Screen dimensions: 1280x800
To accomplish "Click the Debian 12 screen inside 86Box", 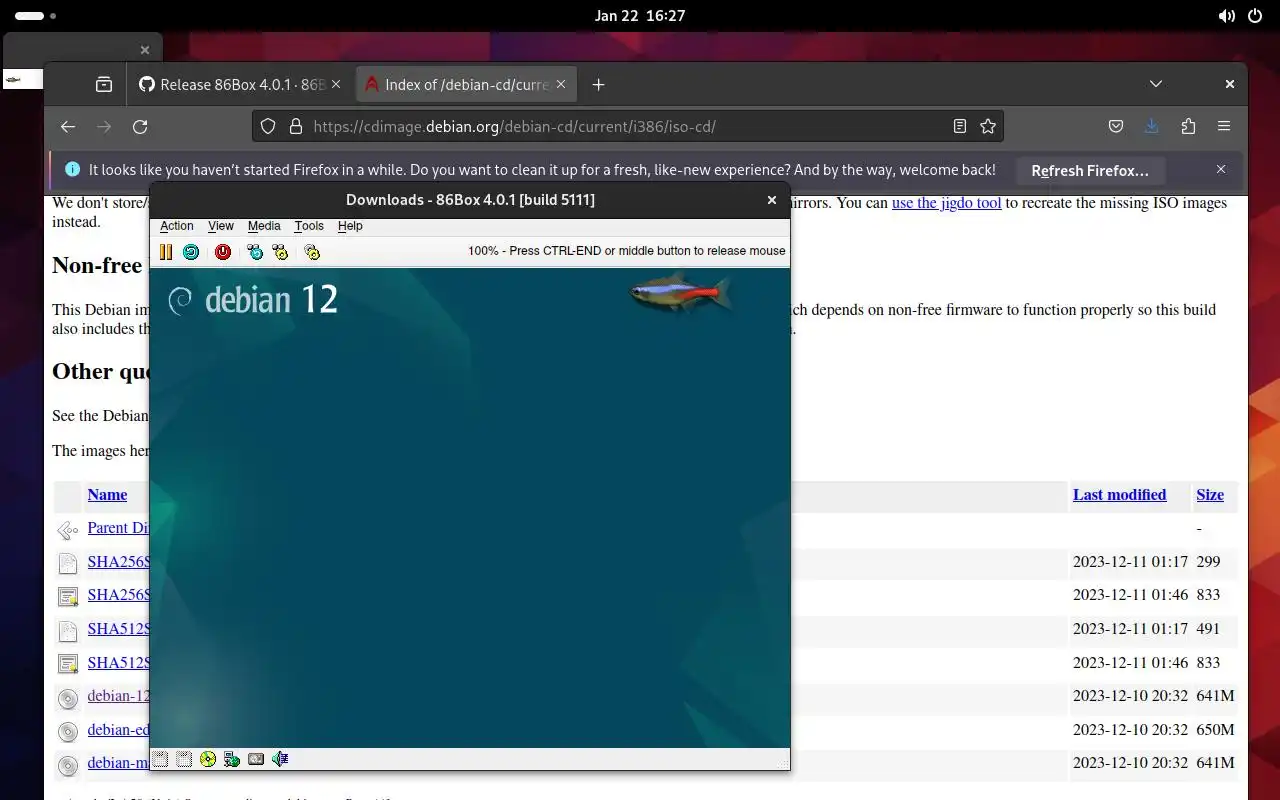I will pos(470,508).
